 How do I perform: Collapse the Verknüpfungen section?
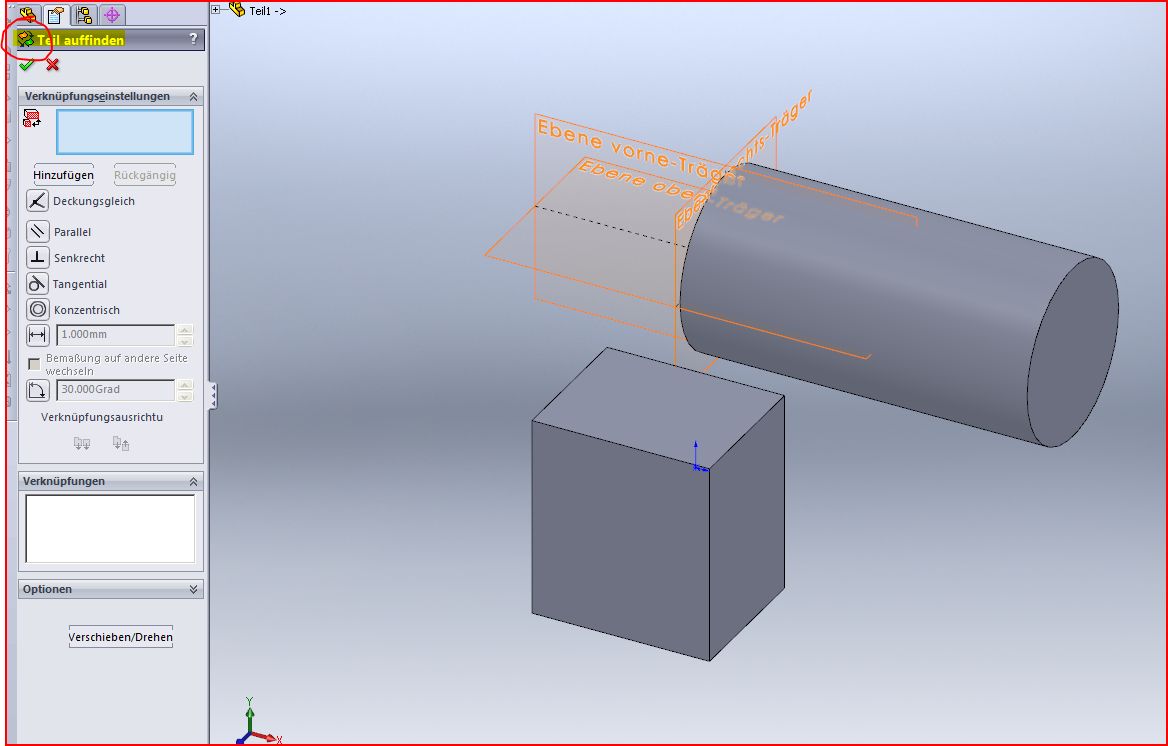[194, 481]
